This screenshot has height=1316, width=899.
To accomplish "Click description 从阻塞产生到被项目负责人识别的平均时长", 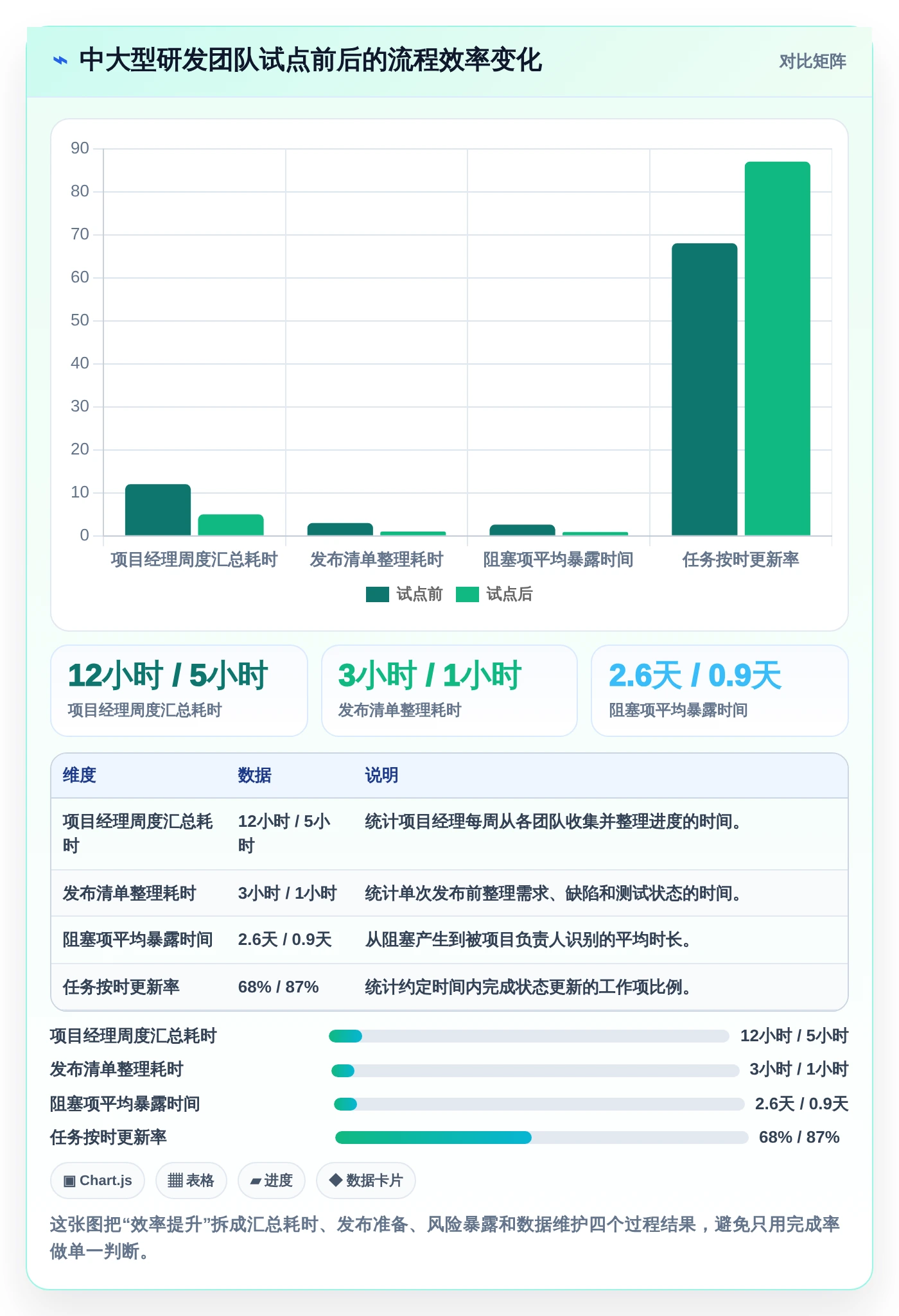I will point(528,940).
